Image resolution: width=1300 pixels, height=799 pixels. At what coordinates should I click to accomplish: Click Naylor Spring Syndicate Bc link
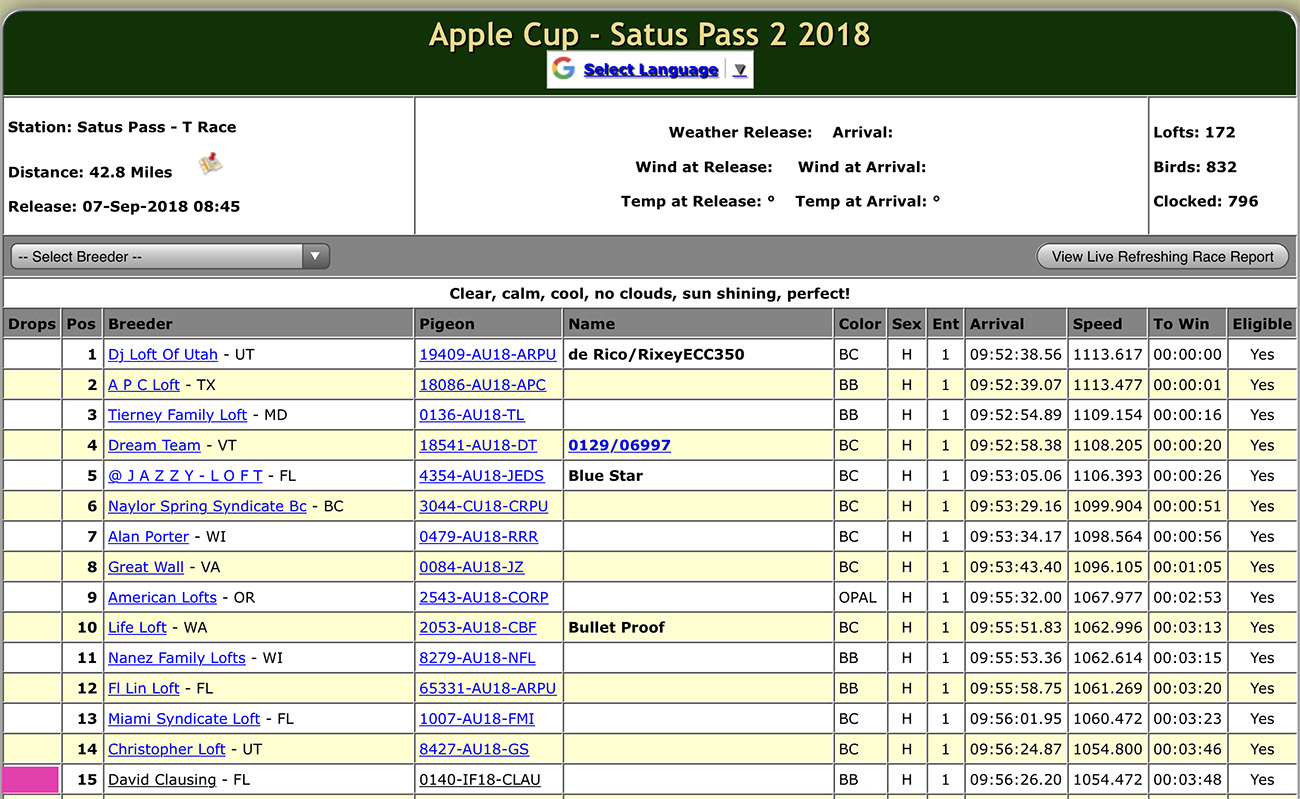pyautogui.click(x=207, y=506)
